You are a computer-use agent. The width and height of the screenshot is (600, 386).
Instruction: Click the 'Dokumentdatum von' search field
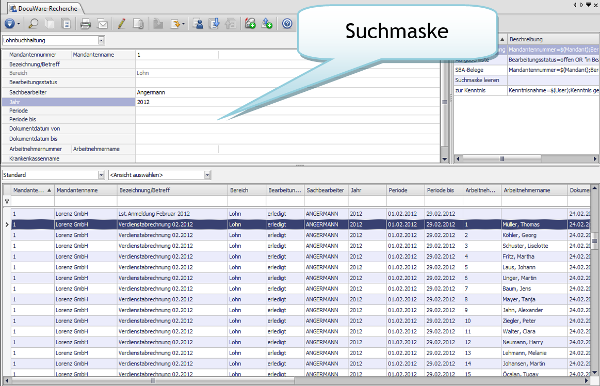click(288, 129)
